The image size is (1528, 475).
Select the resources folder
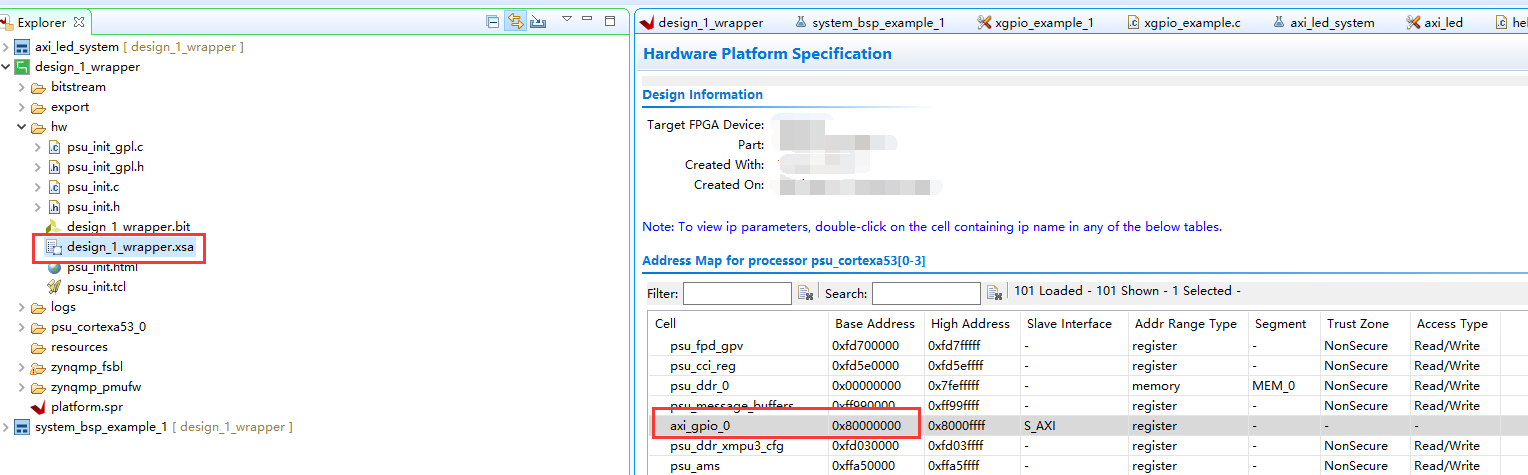pos(79,347)
